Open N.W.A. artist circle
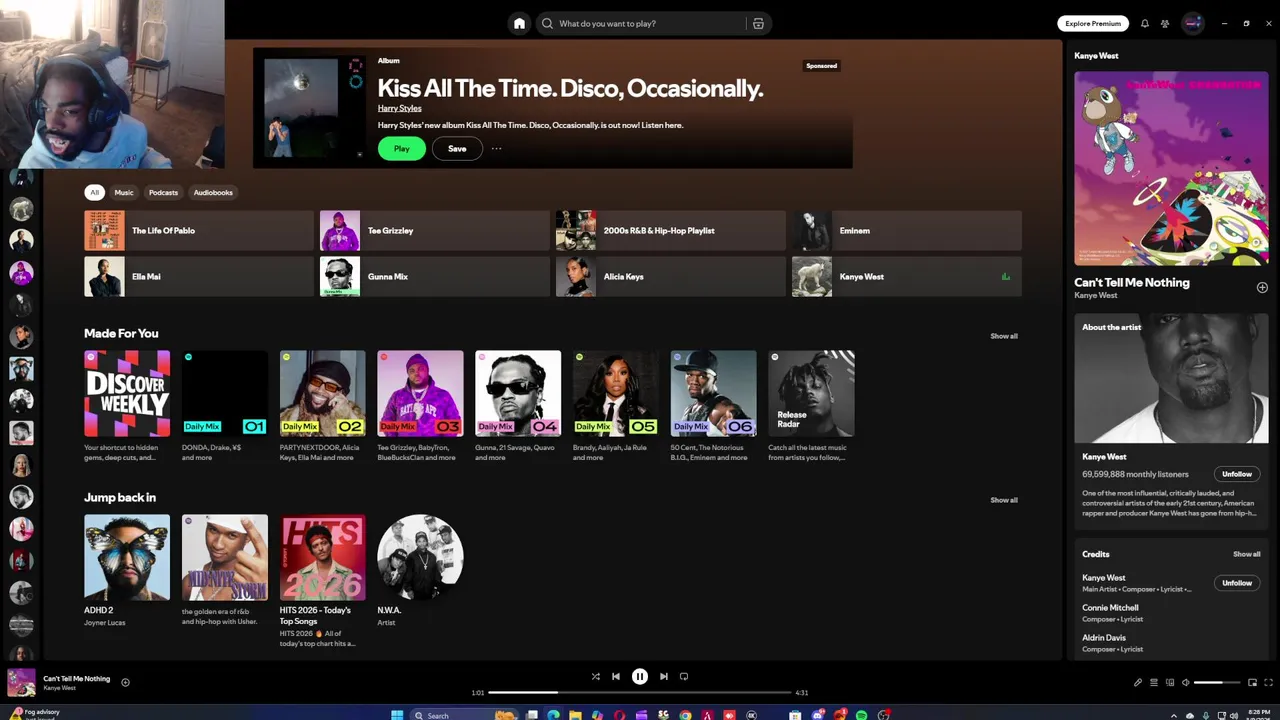Image resolution: width=1280 pixels, height=720 pixels. coord(420,557)
